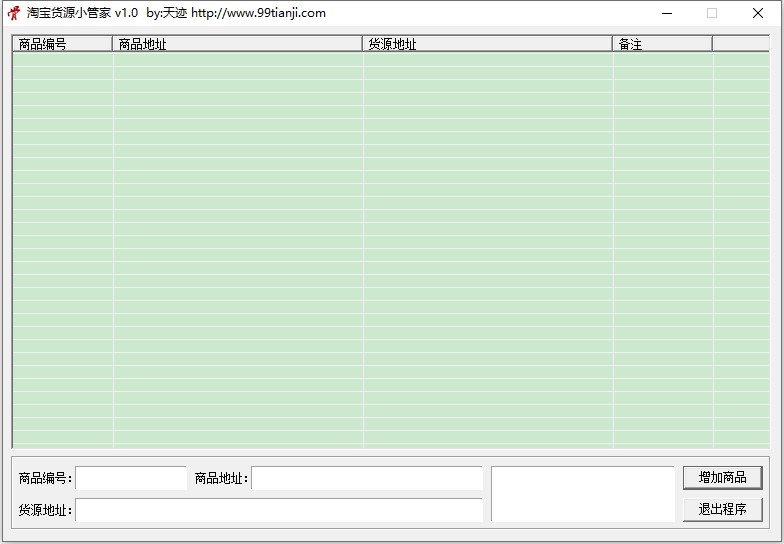The height and width of the screenshot is (544, 784).
Task: Minimize the 淘宝货源小管家 window
Action: click(x=667, y=14)
